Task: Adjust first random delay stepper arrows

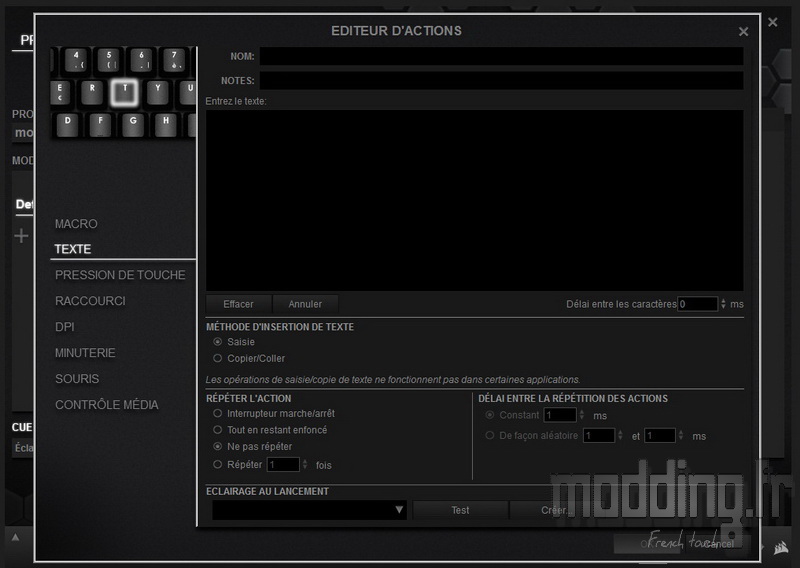Action: point(620,435)
